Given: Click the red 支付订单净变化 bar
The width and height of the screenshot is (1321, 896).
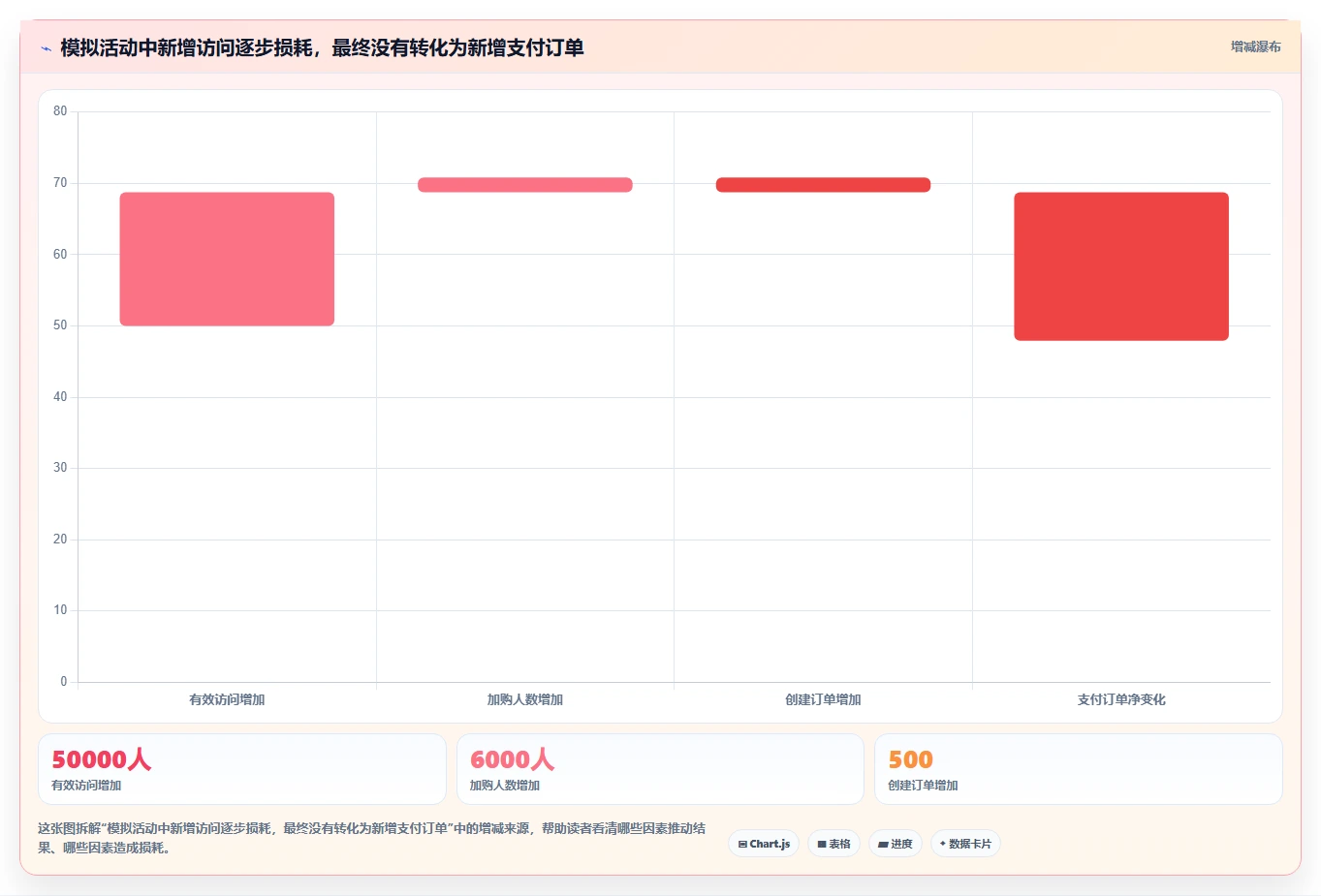Looking at the screenshot, I should coord(1121,266).
